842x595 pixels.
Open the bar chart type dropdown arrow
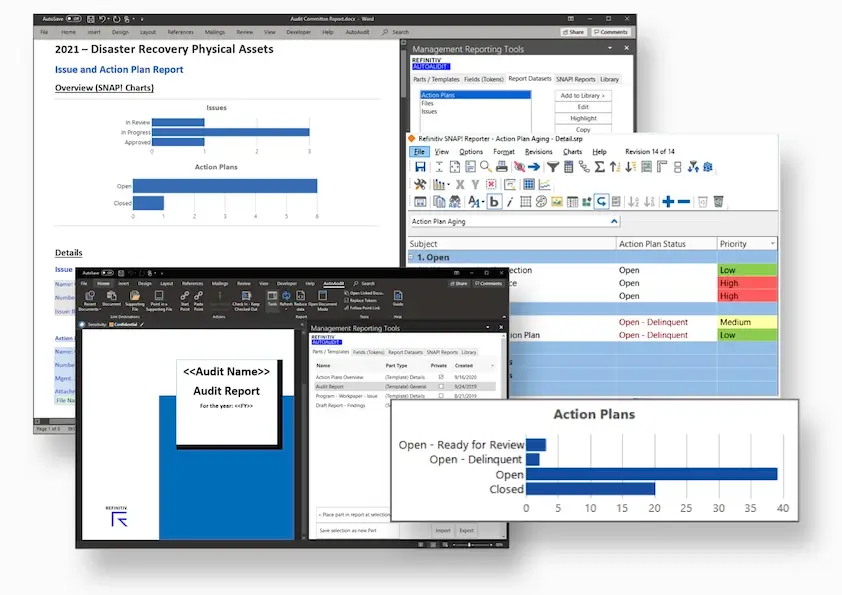[x=448, y=185]
